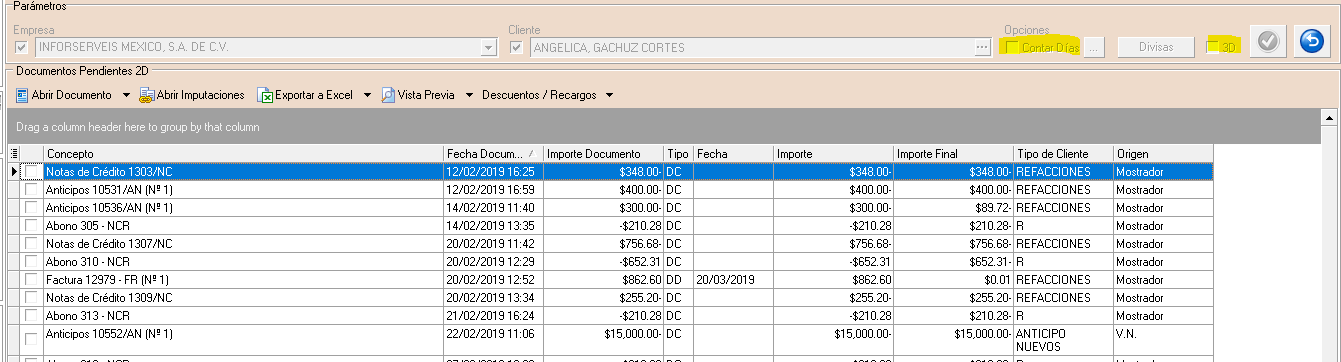Viewport: 1341px width, 362px height.
Task: Click the Divisas button
Action: click(x=1156, y=46)
